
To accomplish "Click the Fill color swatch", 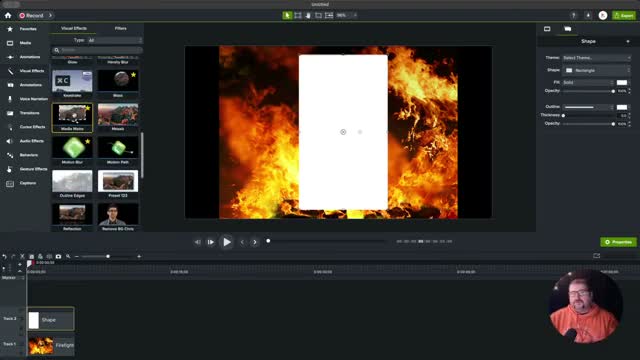I will (622, 82).
